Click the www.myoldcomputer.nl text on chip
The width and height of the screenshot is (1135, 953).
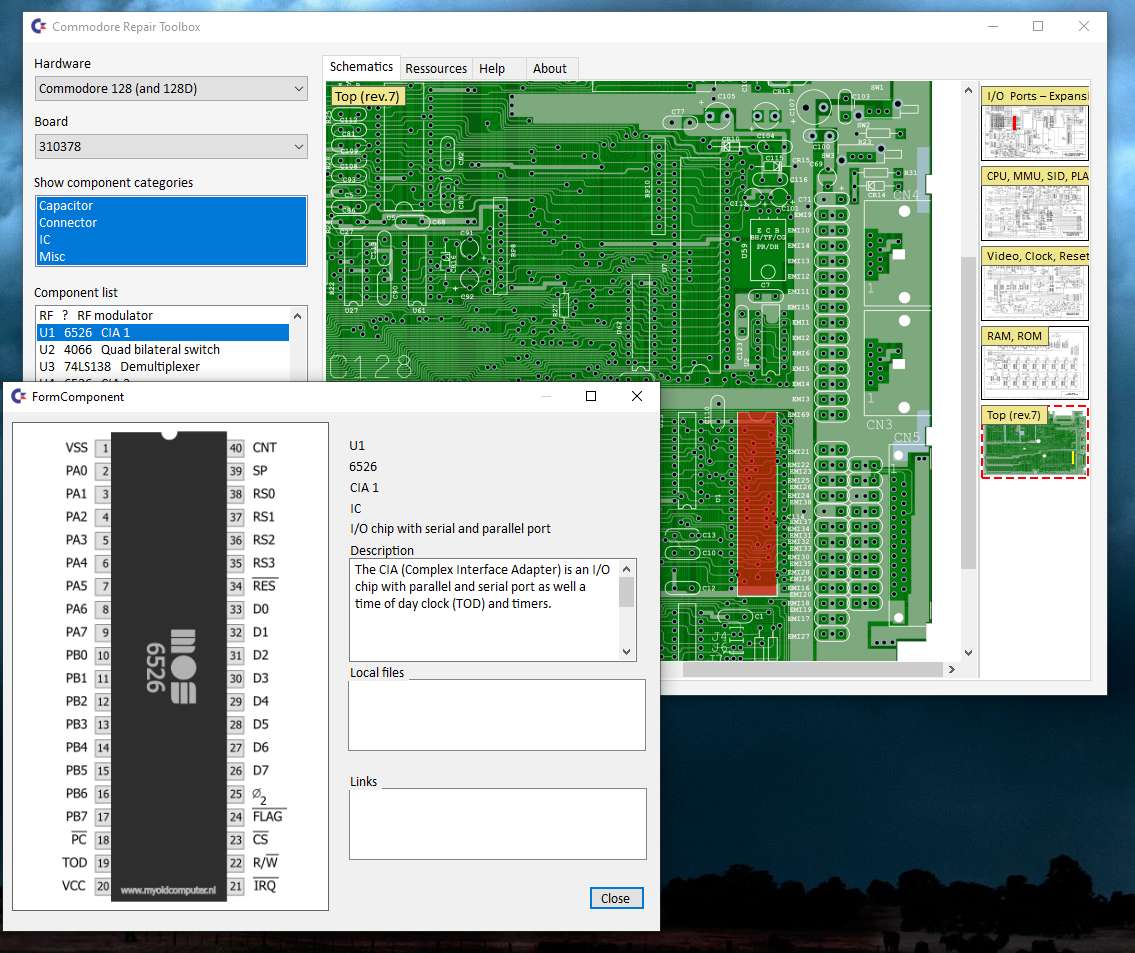(168, 890)
